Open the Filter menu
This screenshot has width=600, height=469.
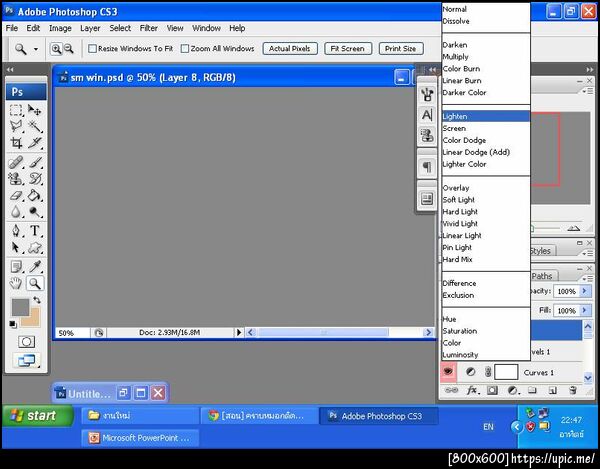(x=148, y=28)
